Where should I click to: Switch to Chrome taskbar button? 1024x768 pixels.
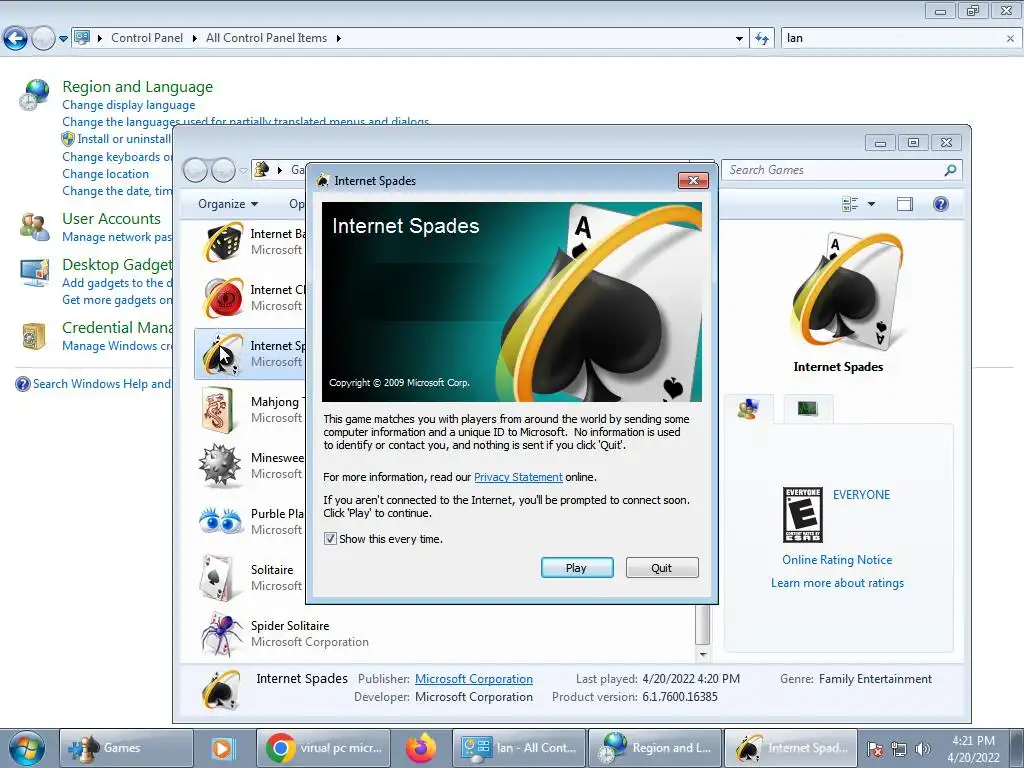(323, 748)
